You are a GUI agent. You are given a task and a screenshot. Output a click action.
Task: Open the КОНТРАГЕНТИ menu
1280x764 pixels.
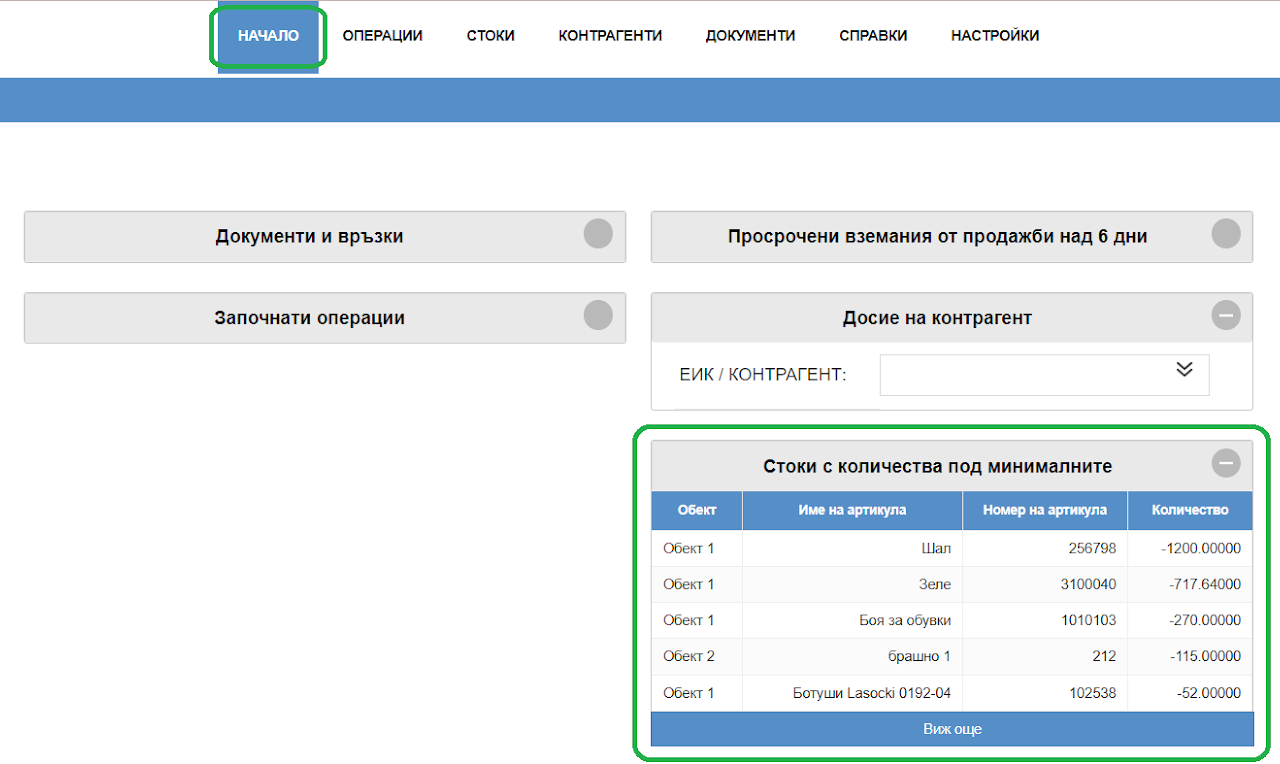click(x=610, y=36)
